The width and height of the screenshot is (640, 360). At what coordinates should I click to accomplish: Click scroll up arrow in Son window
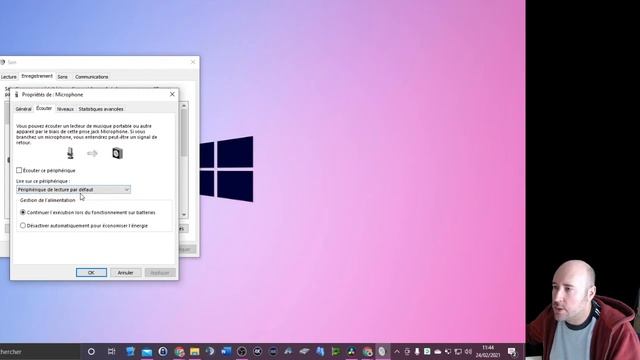(x=184, y=106)
